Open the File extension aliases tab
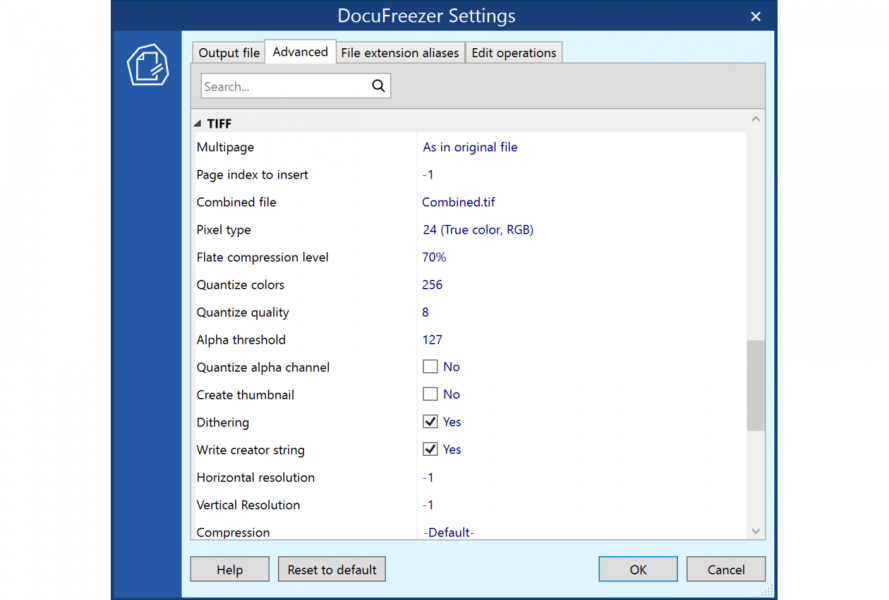 pos(399,52)
